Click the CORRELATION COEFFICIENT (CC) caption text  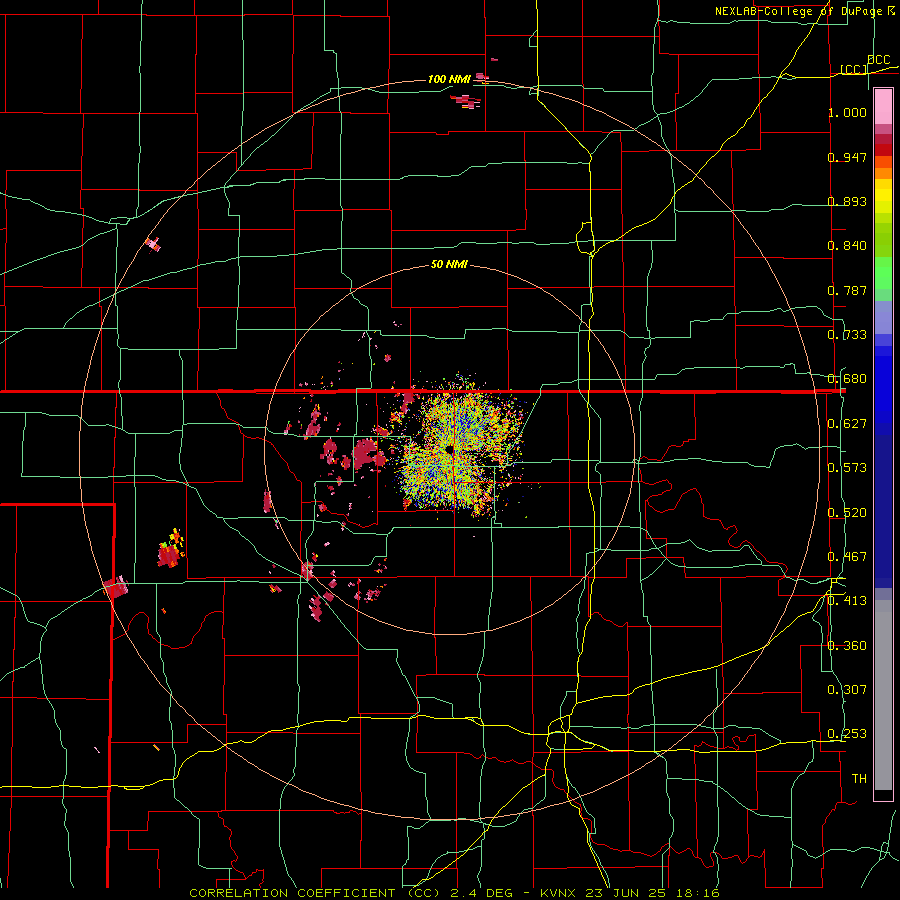click(315, 893)
